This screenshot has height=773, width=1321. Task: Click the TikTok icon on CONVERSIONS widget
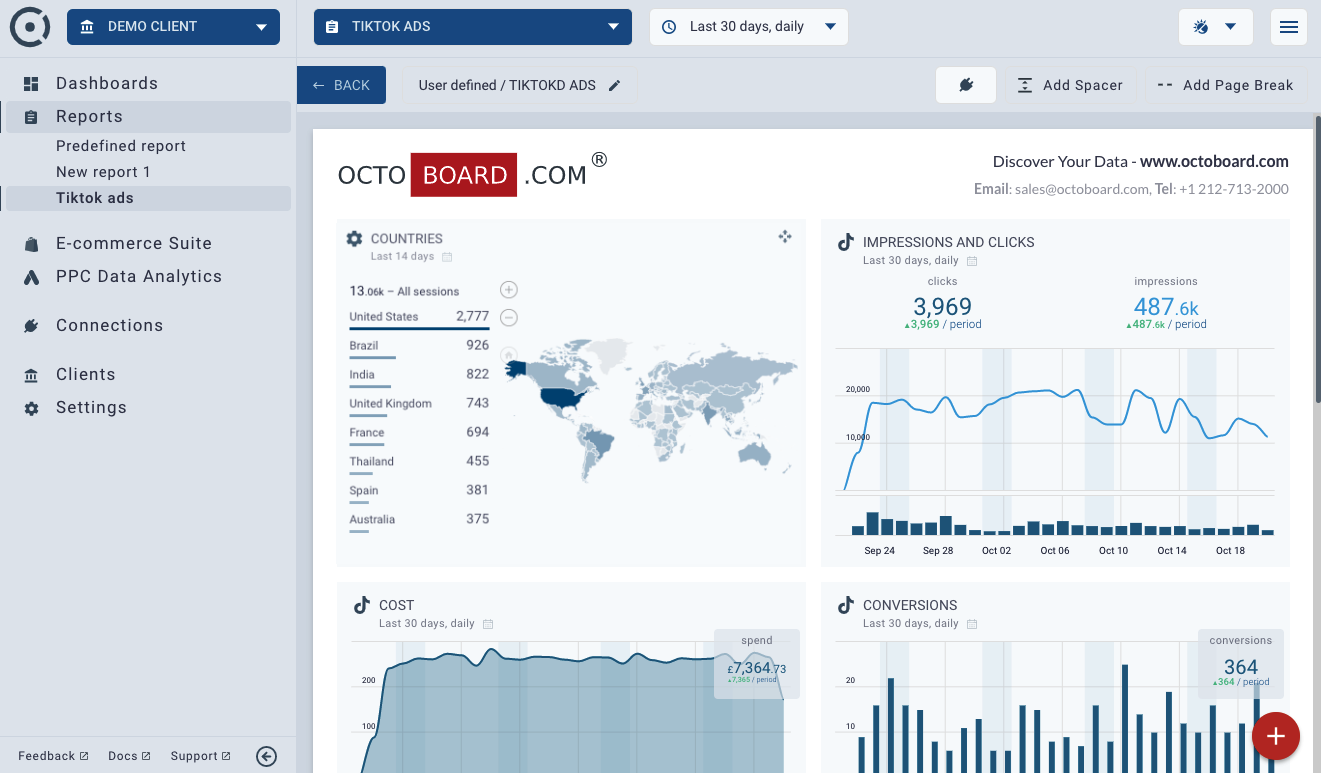pos(845,605)
